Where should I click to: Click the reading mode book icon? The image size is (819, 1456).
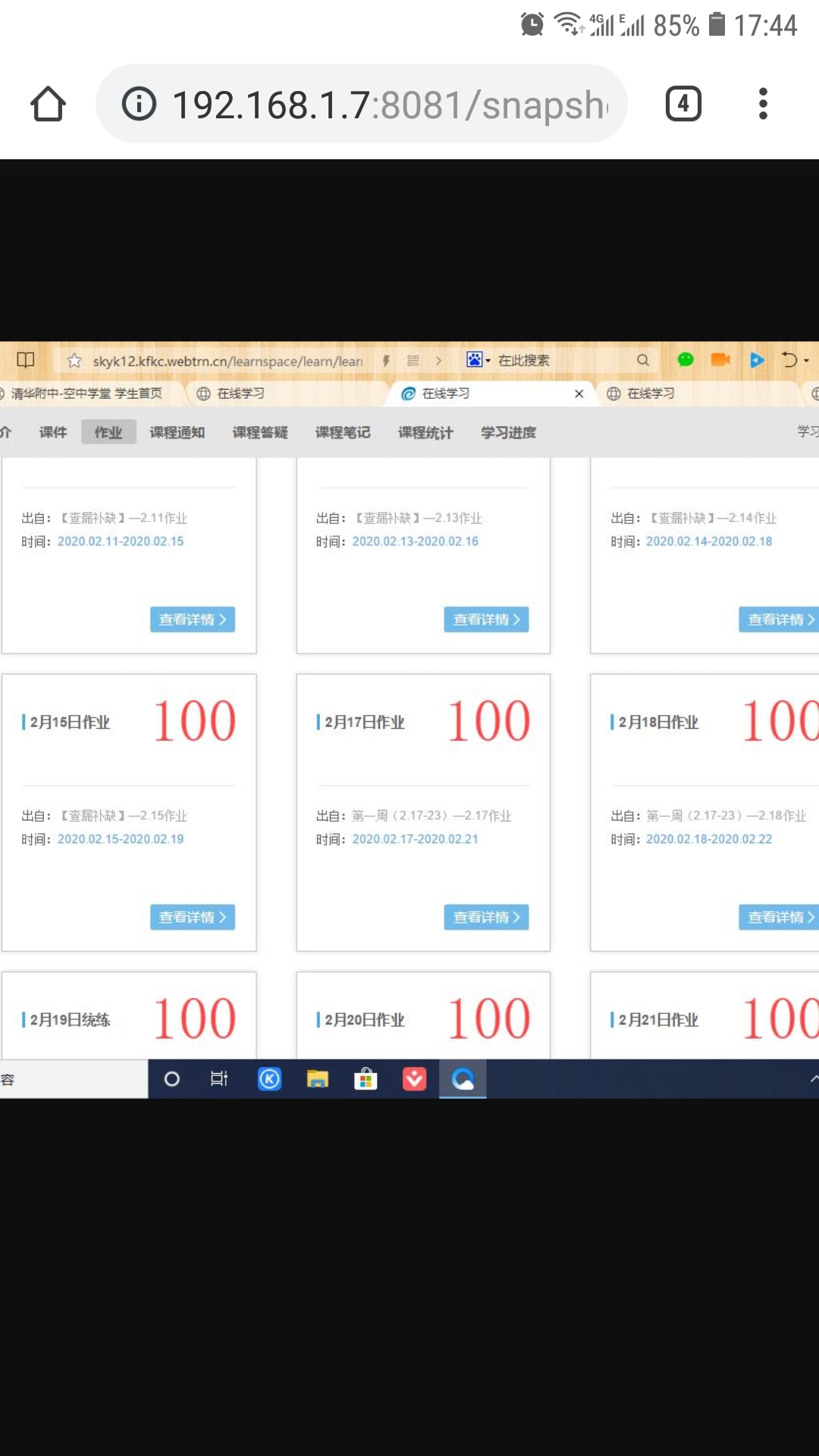click(26, 359)
